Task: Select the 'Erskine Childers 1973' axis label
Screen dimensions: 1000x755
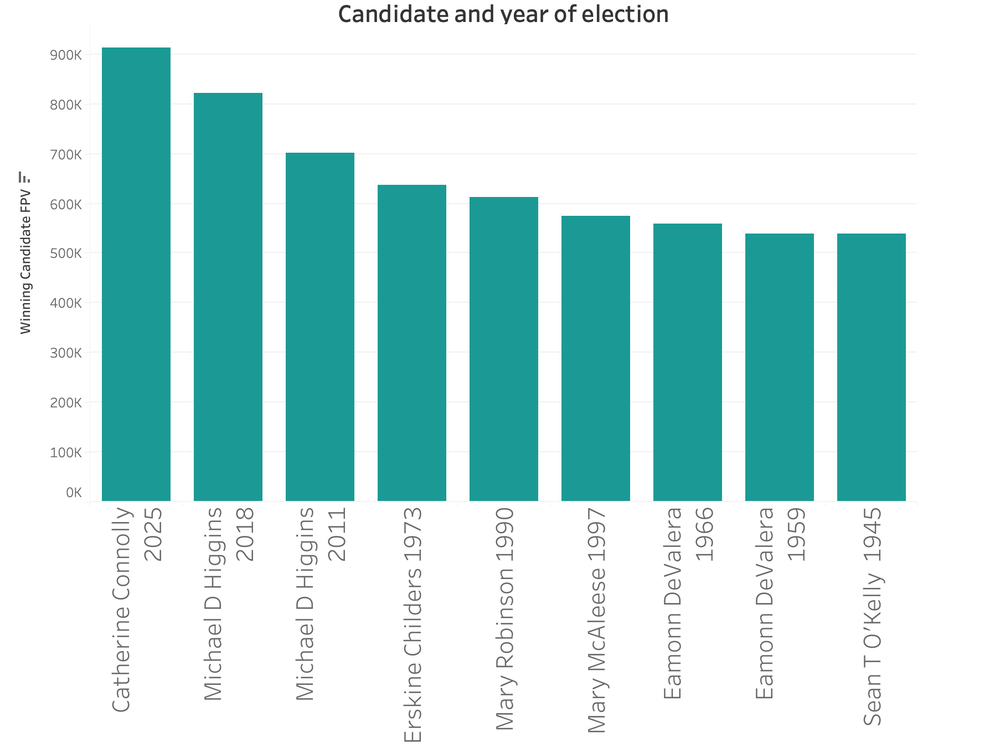Action: (x=412, y=625)
